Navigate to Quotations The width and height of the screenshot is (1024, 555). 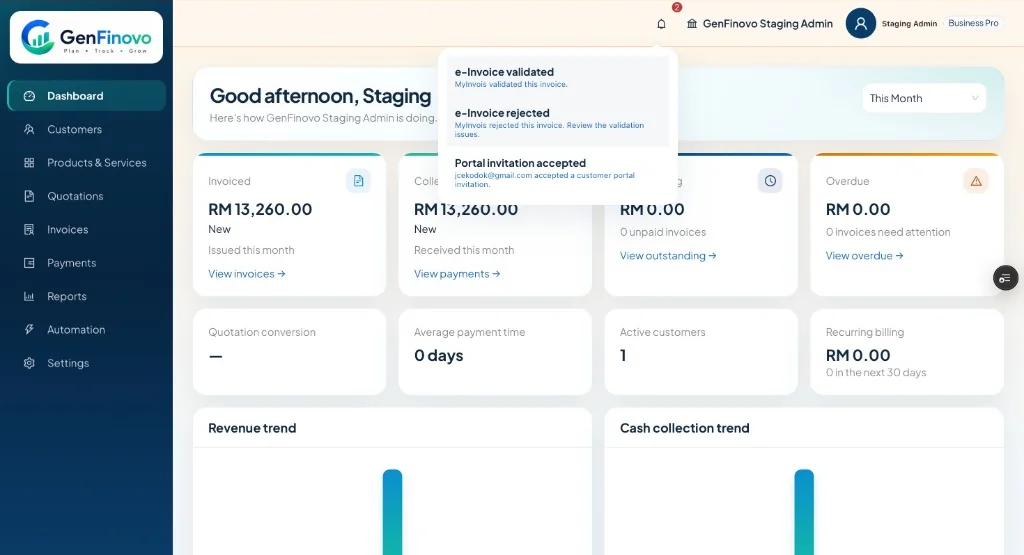coord(86,196)
